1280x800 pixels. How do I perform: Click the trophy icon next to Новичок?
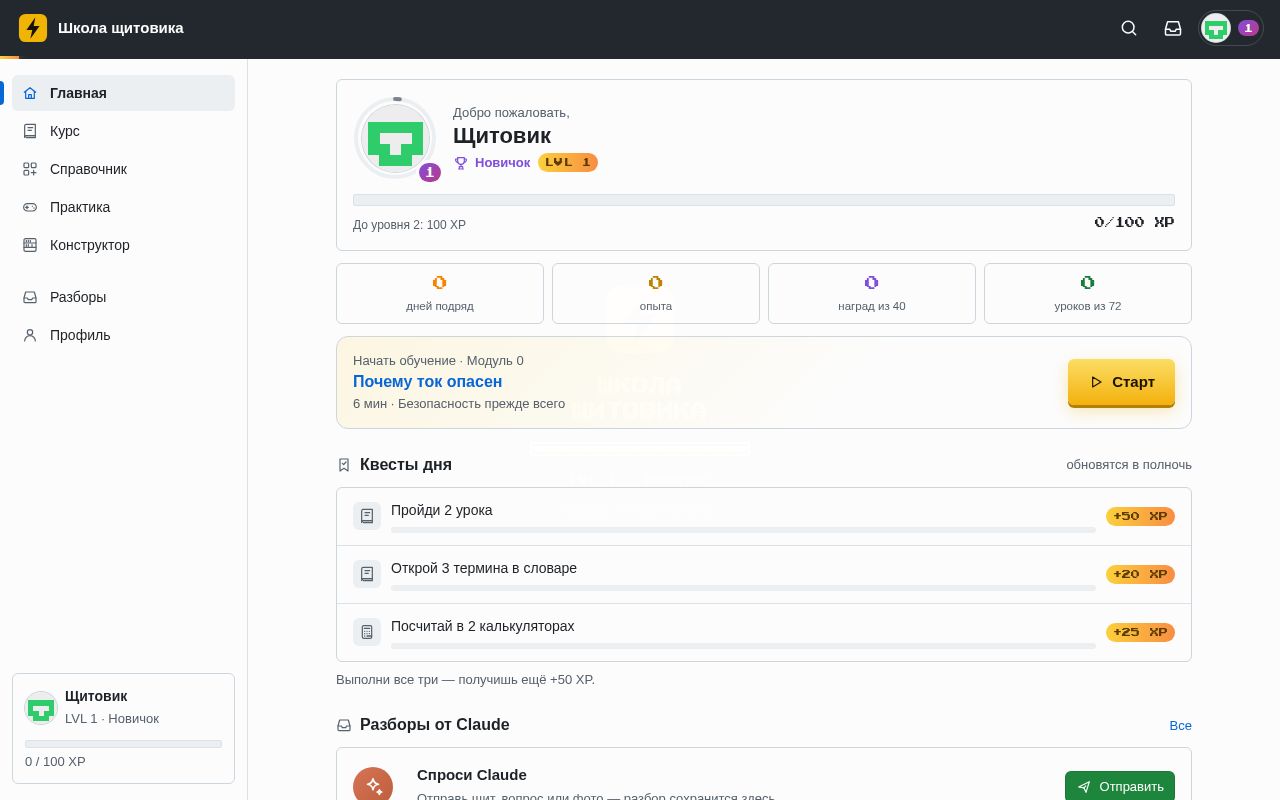[x=461, y=163]
